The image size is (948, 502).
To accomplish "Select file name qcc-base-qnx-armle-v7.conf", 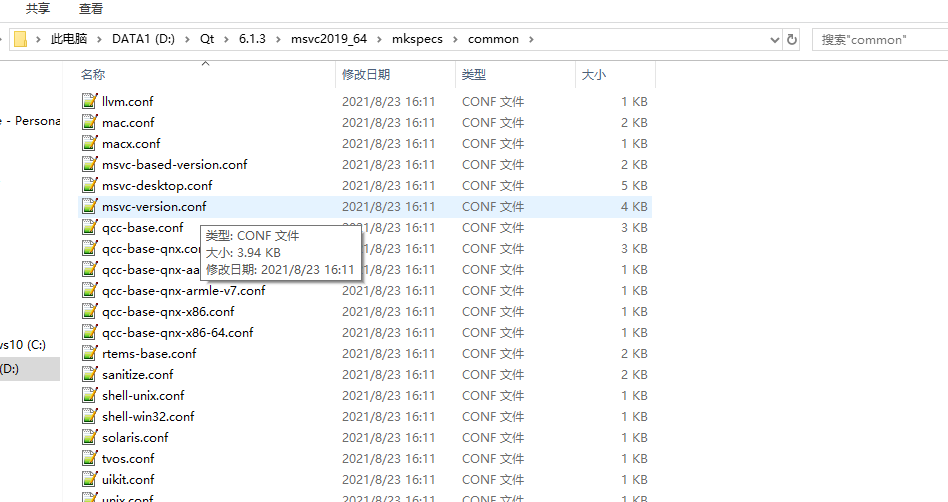I will 184,291.
